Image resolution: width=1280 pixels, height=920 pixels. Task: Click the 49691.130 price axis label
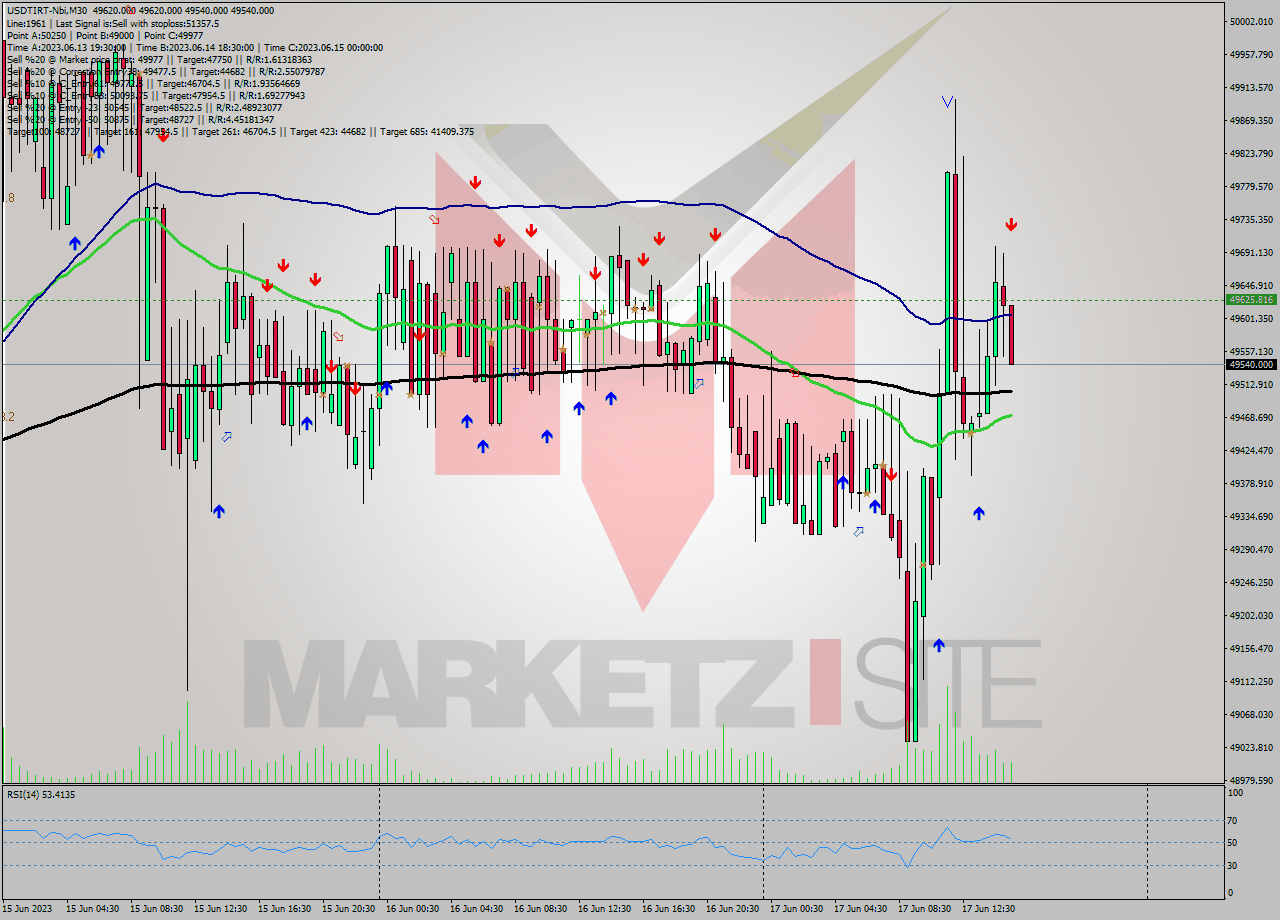[x=1253, y=252]
